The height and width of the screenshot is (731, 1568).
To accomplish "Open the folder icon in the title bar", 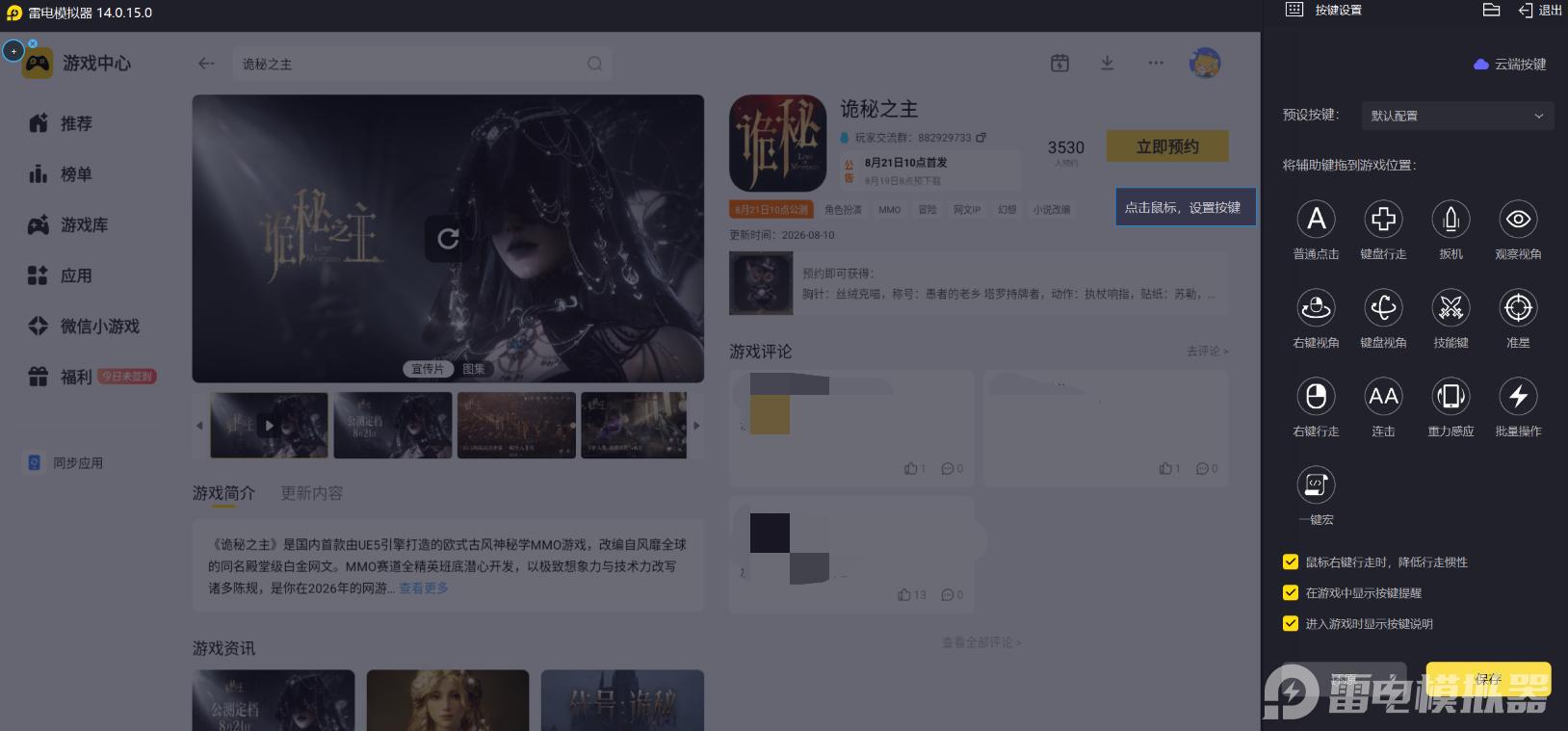I will pos(1491,10).
